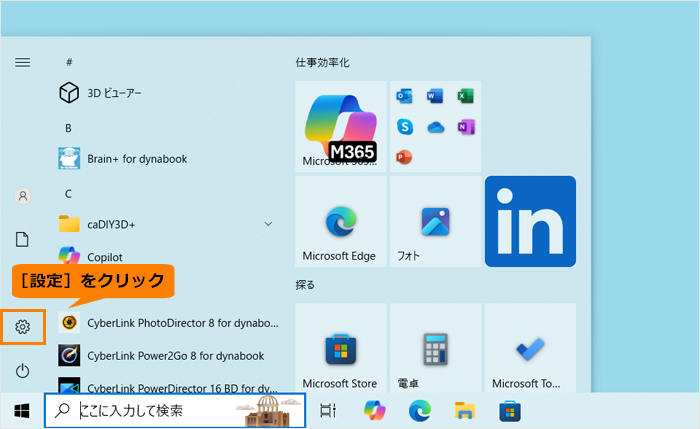The width and height of the screenshot is (700, 429).
Task: Open CyberLink PhotoDirector 8 for dynabook
Action: point(169,323)
